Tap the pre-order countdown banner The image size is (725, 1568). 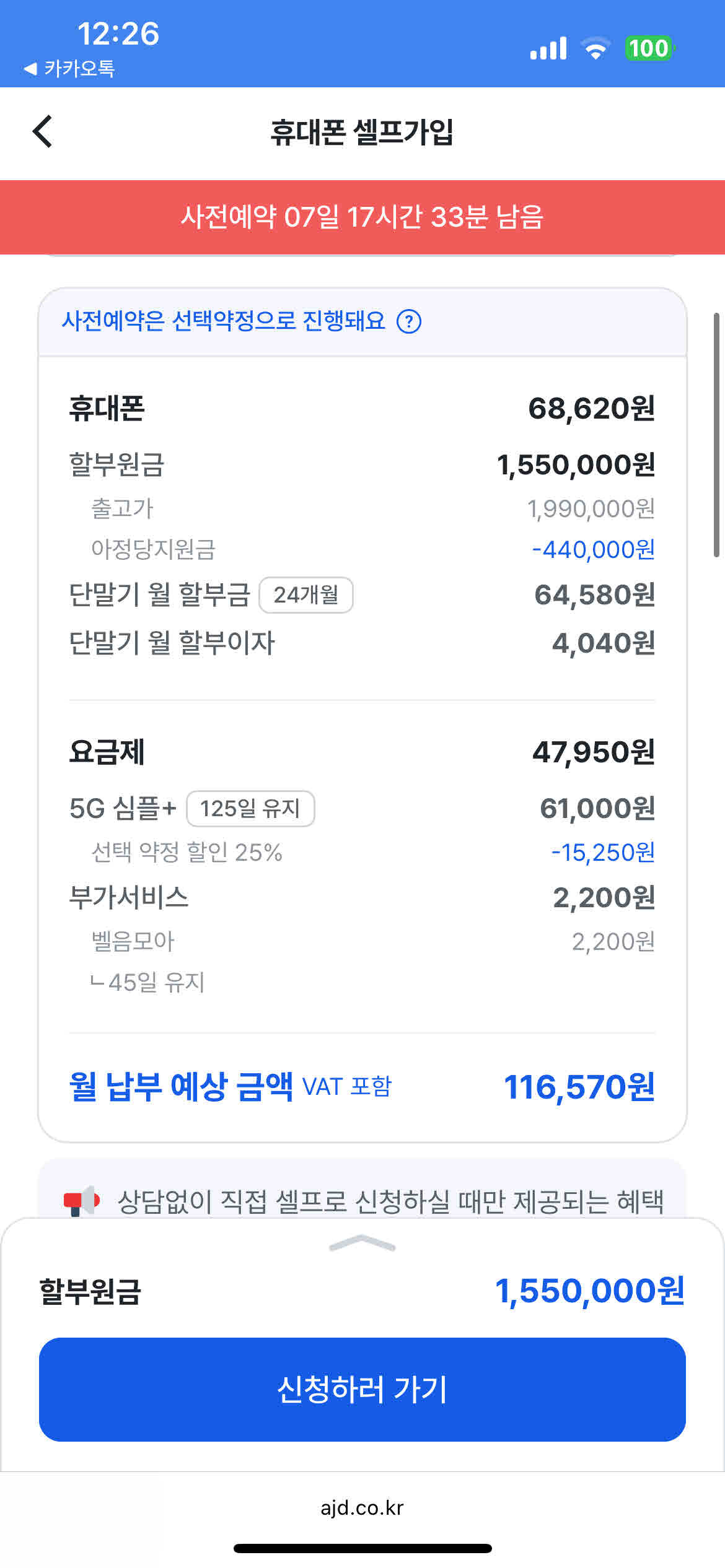pos(362,217)
